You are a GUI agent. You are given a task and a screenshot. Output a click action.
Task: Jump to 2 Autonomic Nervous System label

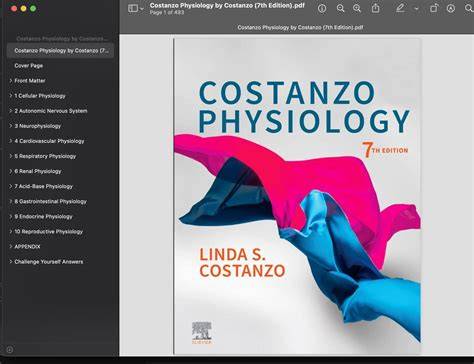pos(51,111)
